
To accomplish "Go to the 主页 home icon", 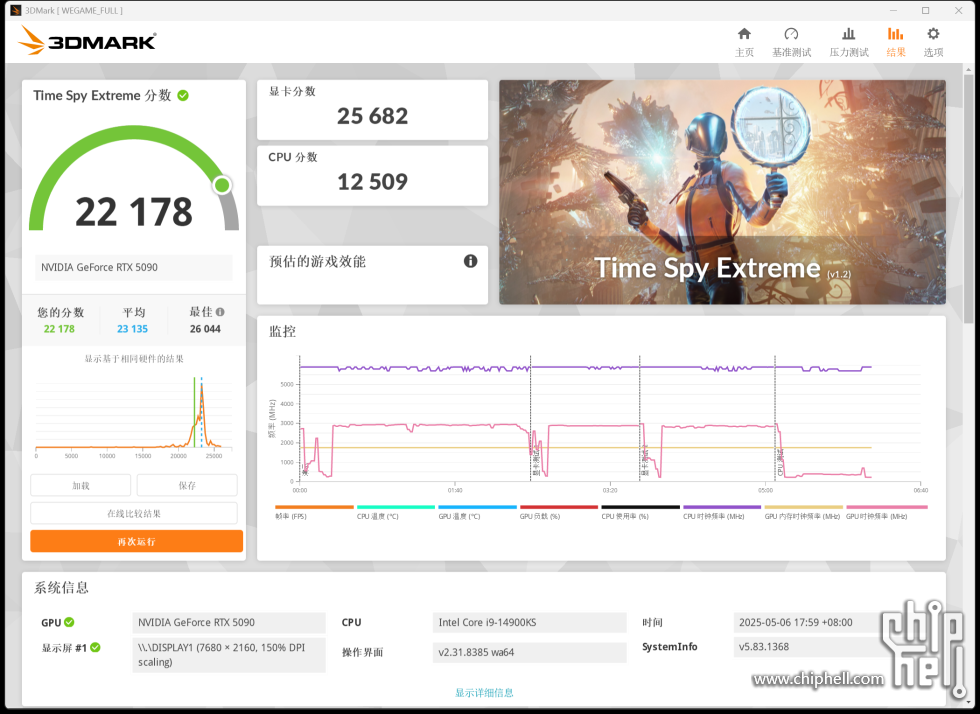I will pyautogui.click(x=744, y=34).
